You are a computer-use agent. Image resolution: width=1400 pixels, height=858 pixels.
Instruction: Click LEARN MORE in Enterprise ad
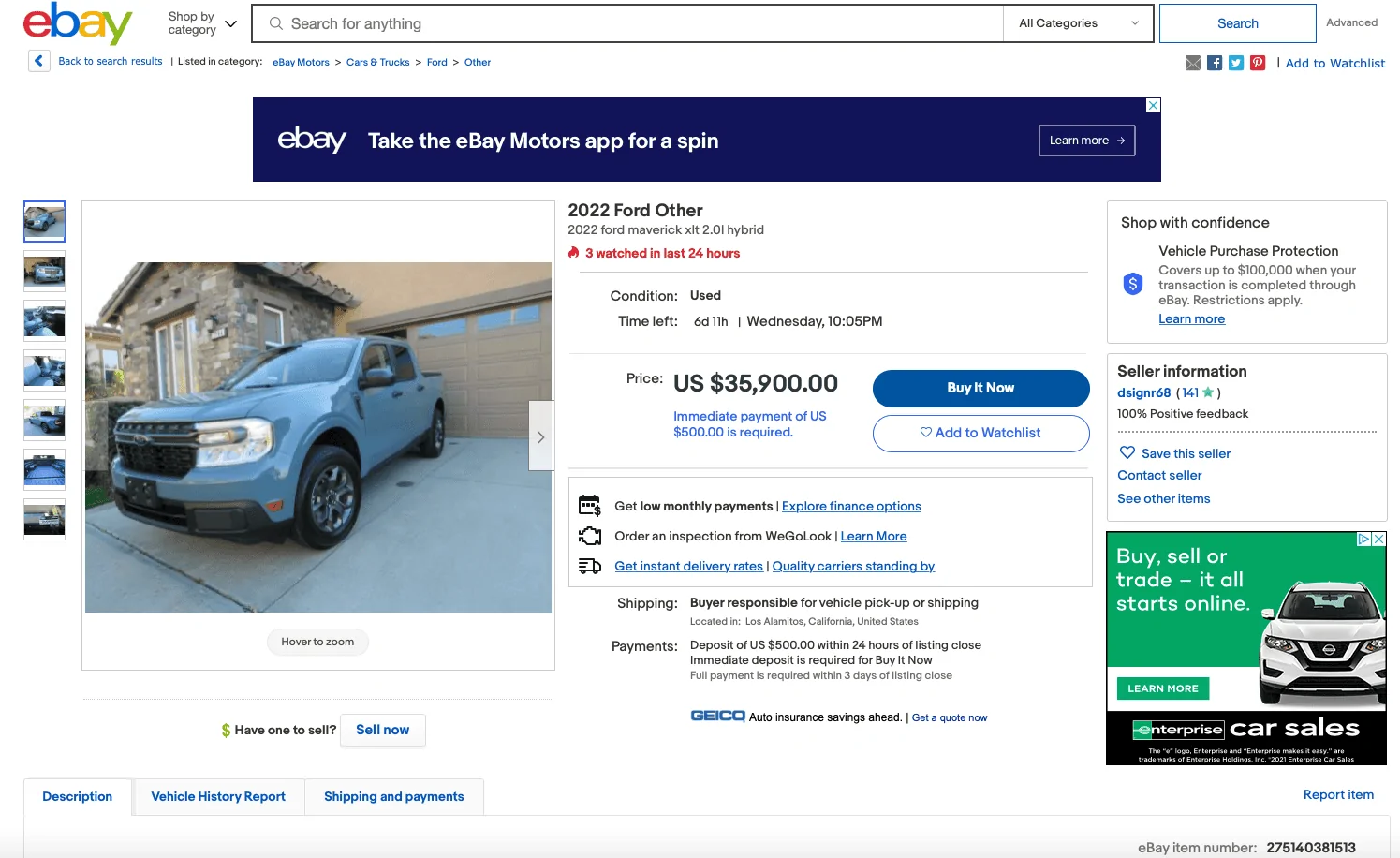pyautogui.click(x=1163, y=688)
